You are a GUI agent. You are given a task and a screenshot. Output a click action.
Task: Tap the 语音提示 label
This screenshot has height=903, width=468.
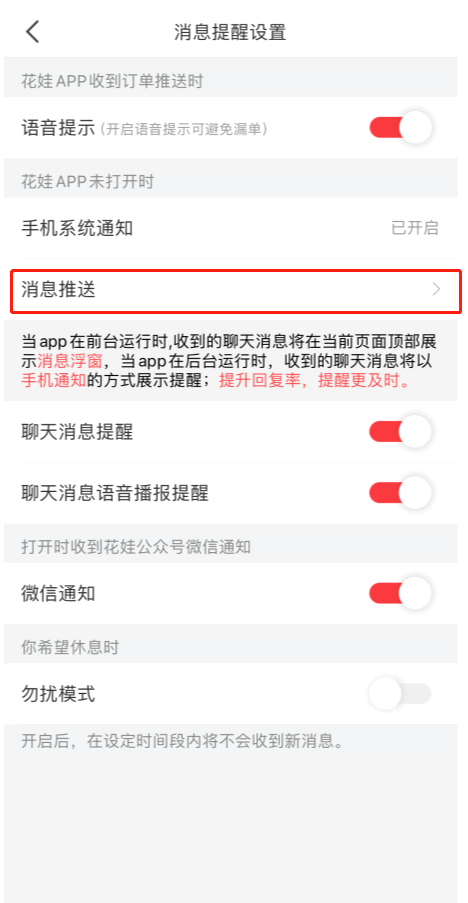point(58,128)
